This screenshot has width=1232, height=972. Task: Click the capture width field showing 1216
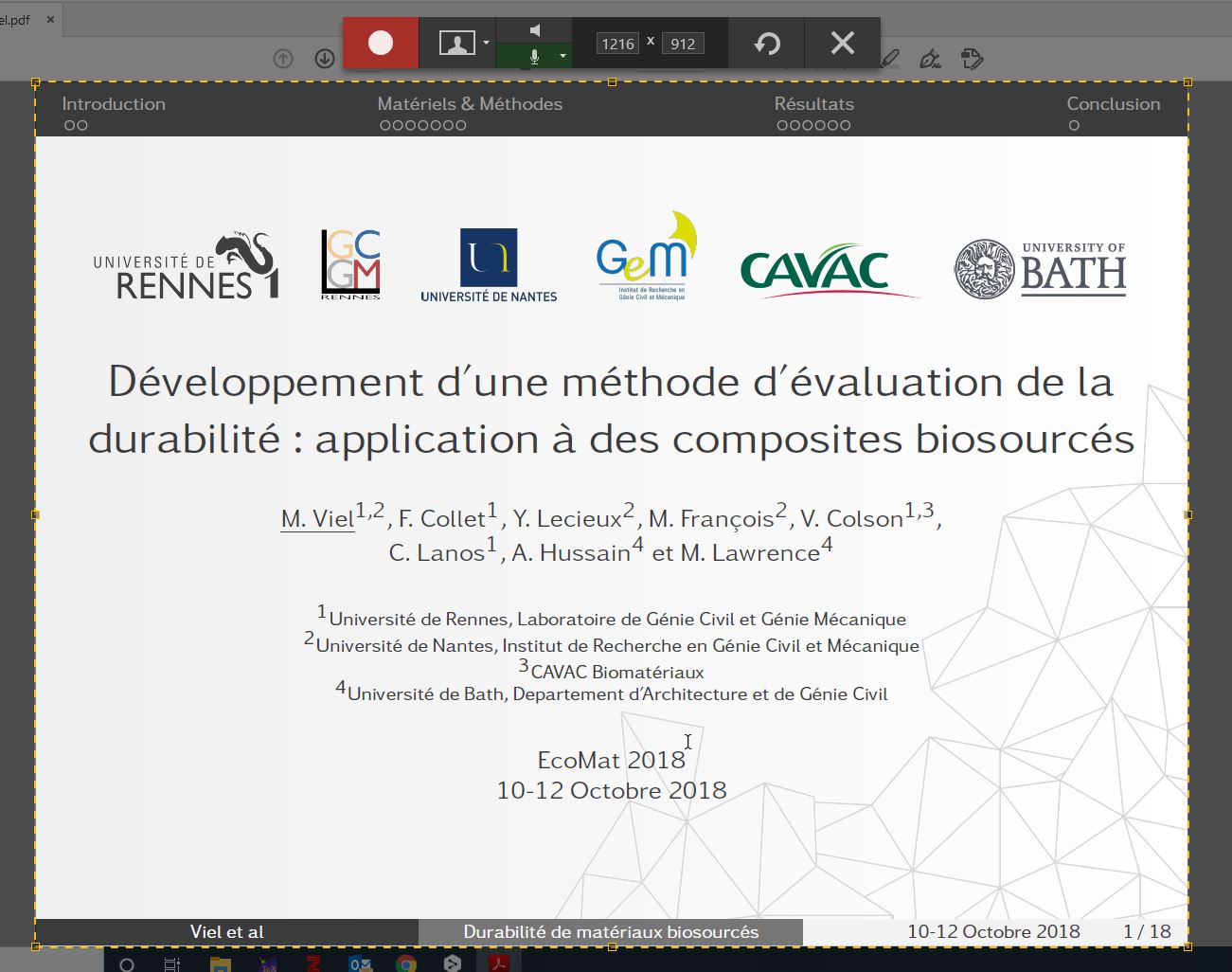coord(617,44)
